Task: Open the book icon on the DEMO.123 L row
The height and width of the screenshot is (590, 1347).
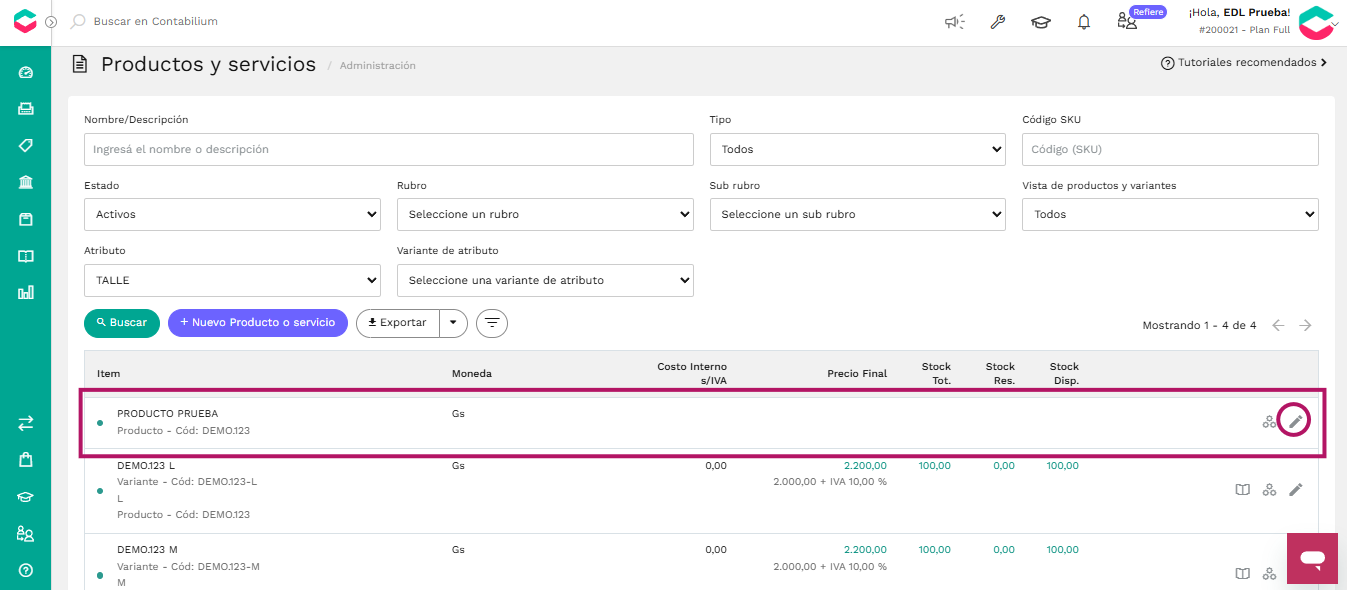Action: pos(1242,489)
